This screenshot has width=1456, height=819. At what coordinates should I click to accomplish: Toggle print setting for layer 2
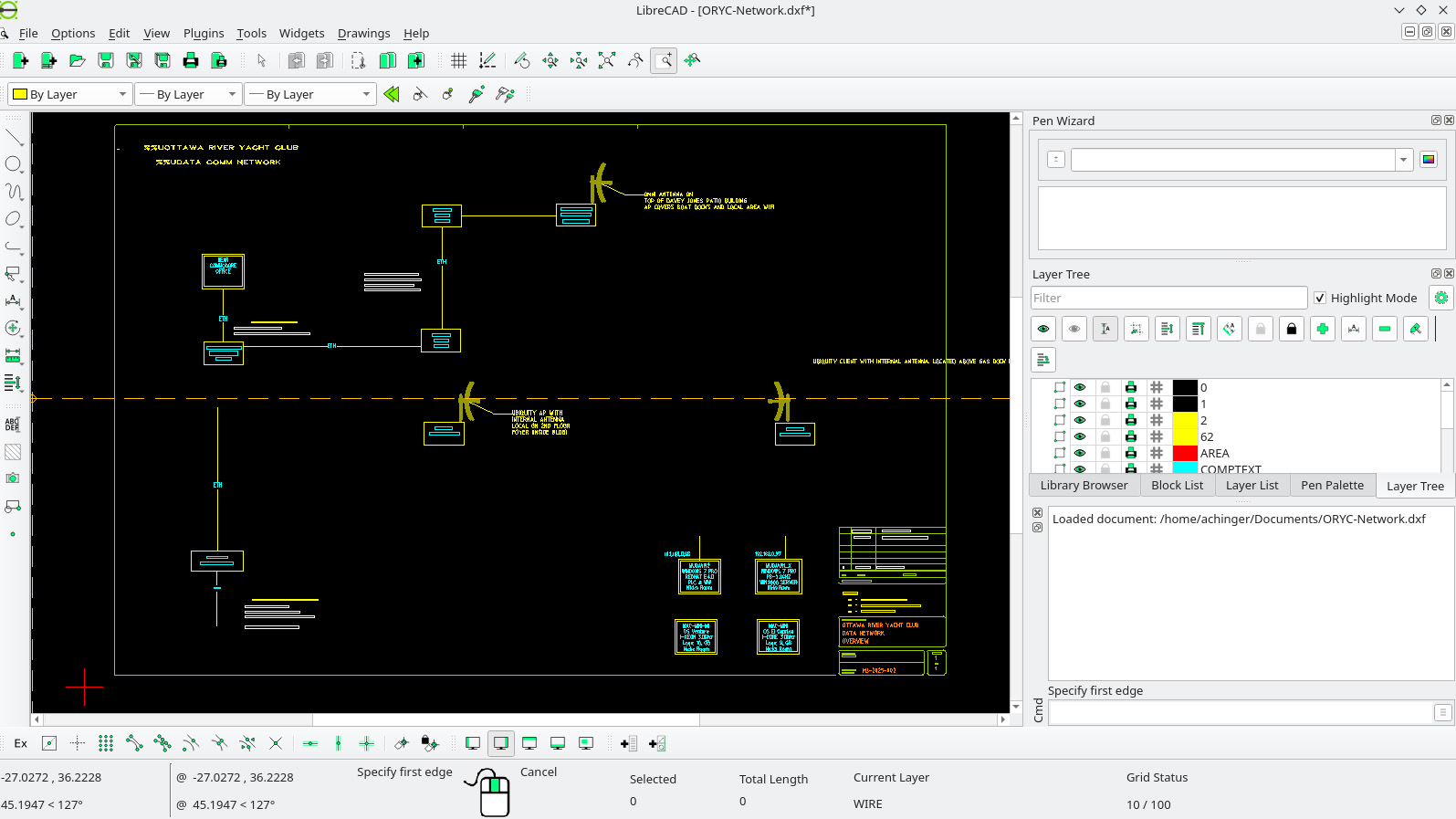(x=1131, y=420)
